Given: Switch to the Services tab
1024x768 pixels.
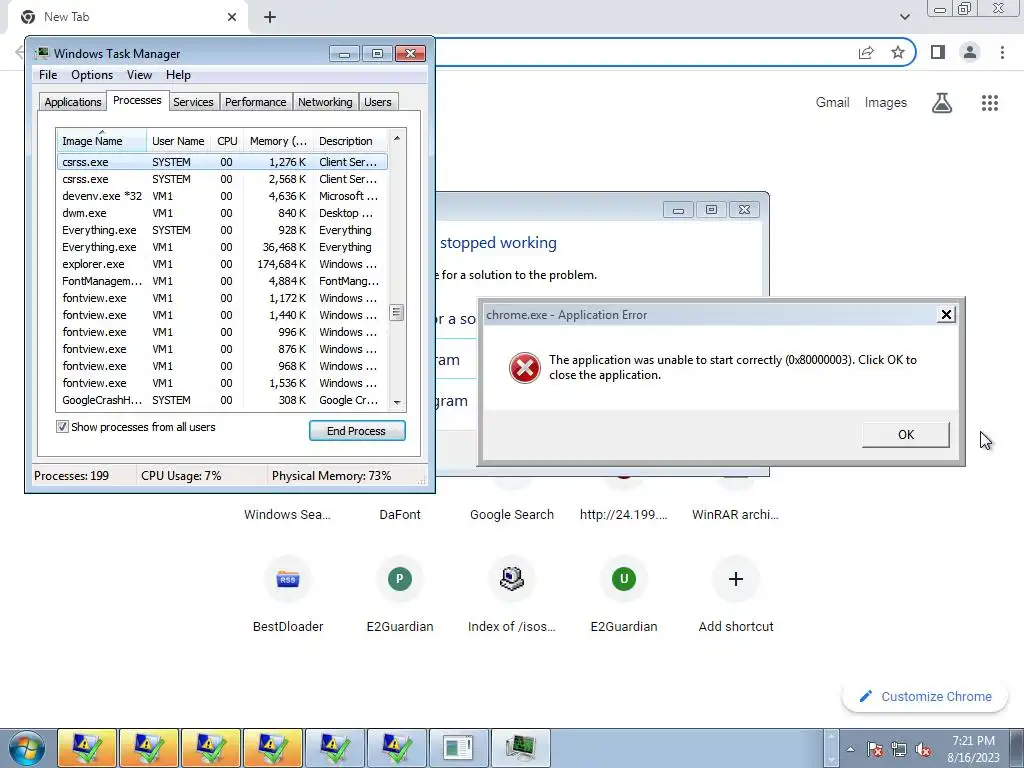Looking at the screenshot, I should pos(193,102).
